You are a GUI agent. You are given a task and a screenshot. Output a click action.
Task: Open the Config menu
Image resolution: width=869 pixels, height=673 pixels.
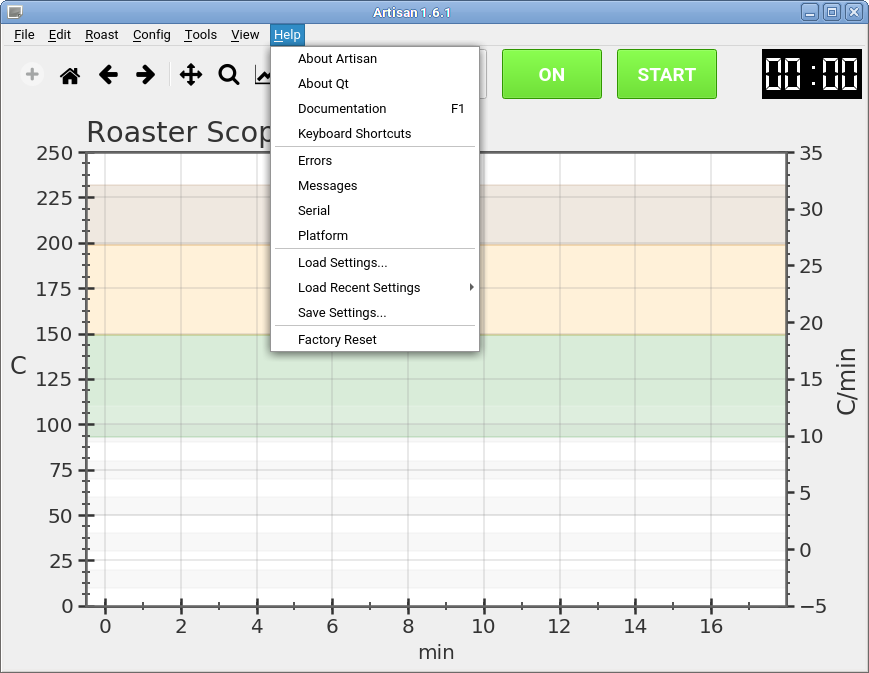coord(151,34)
